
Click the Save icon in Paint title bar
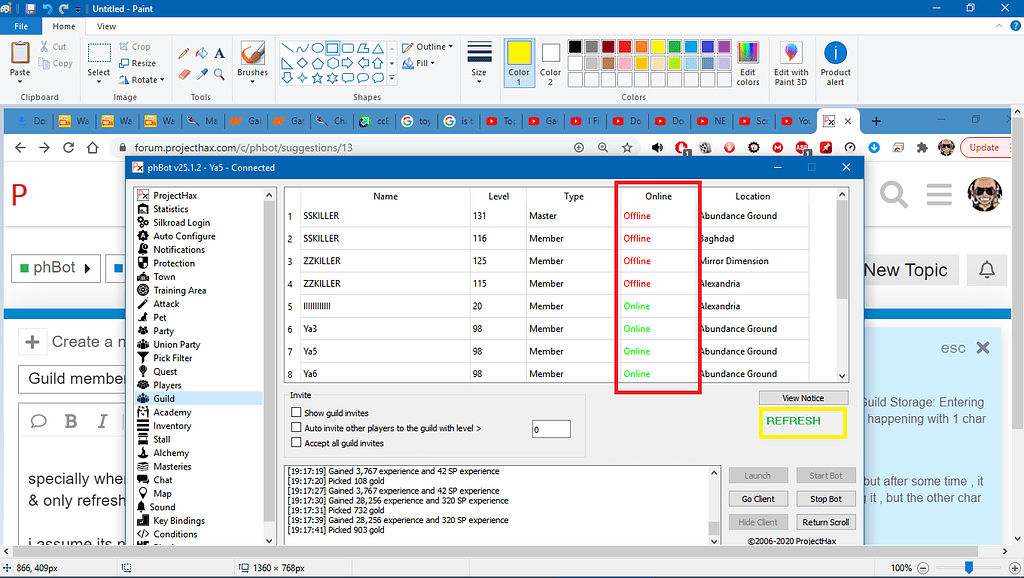[31, 8]
